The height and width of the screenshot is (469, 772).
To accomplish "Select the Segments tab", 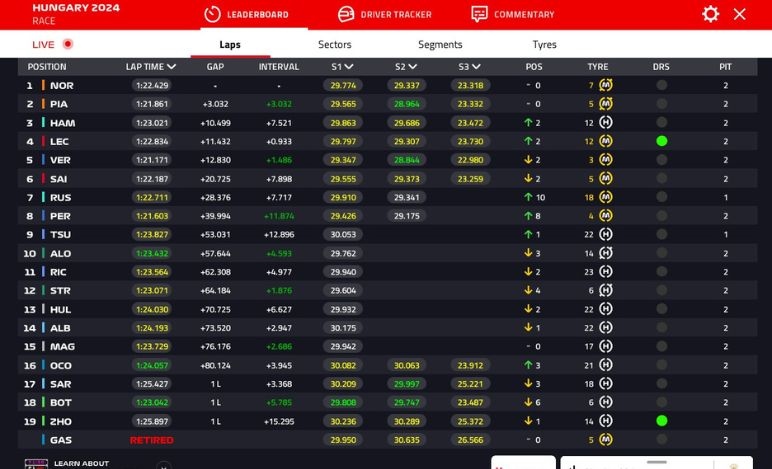I will point(440,44).
